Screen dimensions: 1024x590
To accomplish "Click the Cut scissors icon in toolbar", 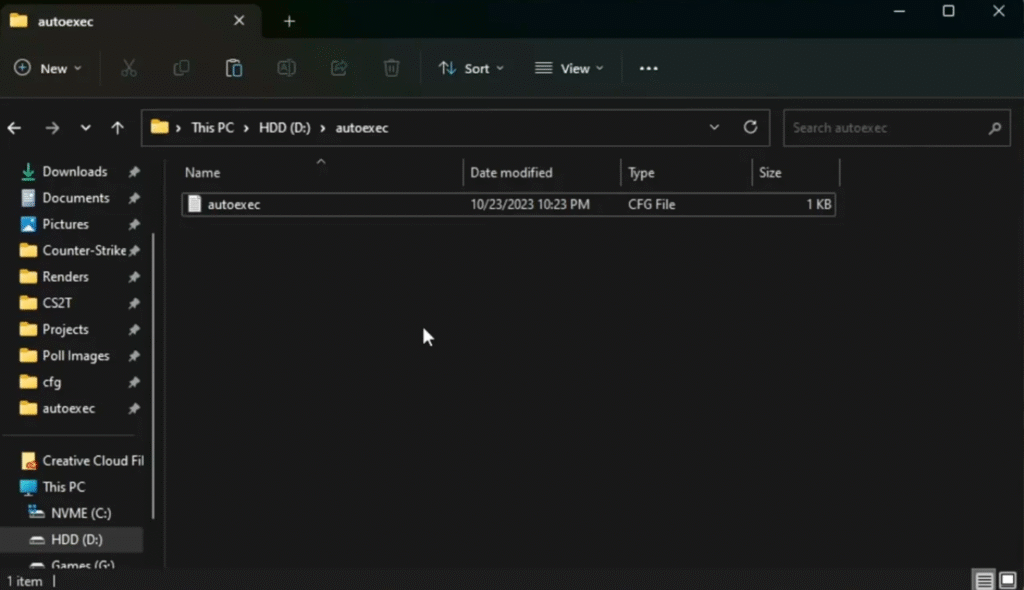I will tap(128, 68).
